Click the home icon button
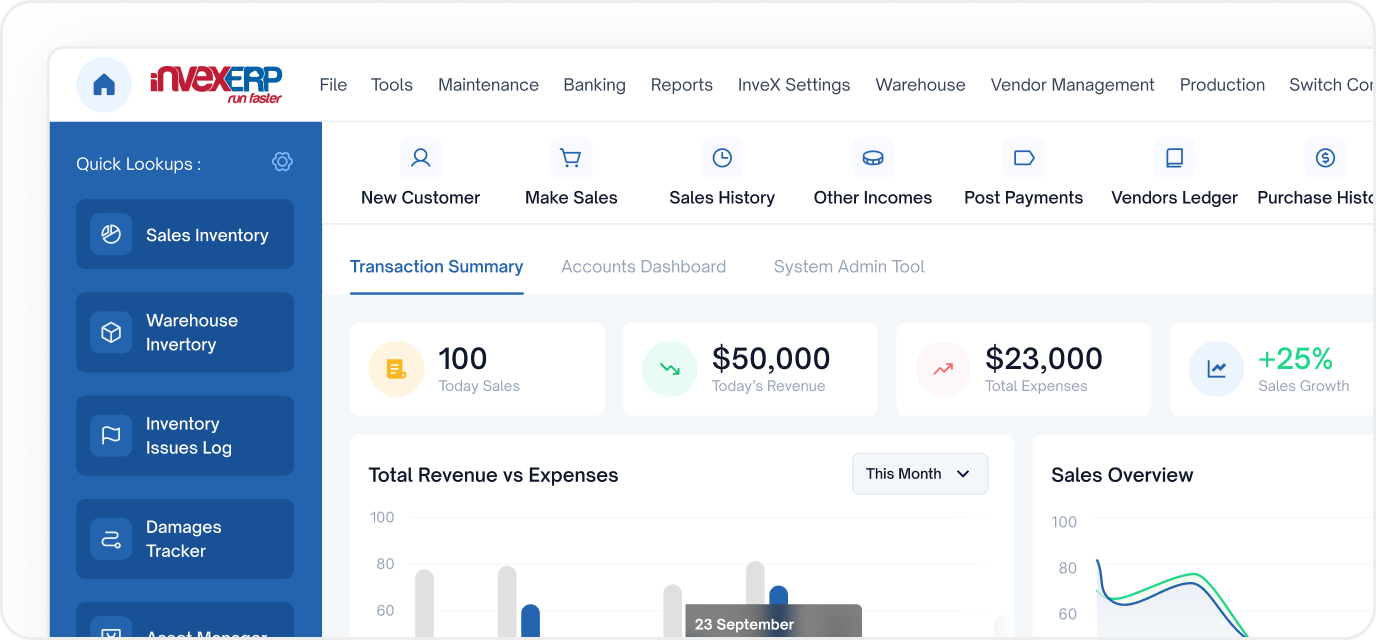The width and height of the screenshot is (1376, 640). (104, 85)
